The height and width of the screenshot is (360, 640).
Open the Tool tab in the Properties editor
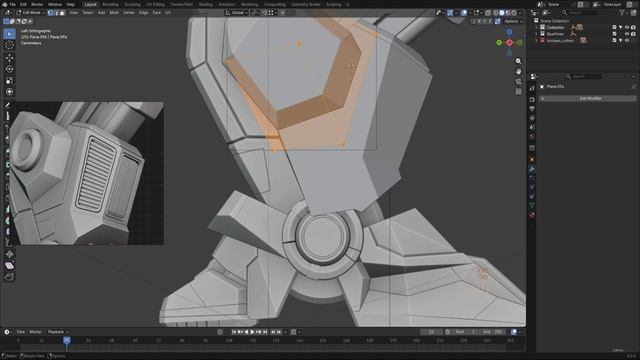532,88
